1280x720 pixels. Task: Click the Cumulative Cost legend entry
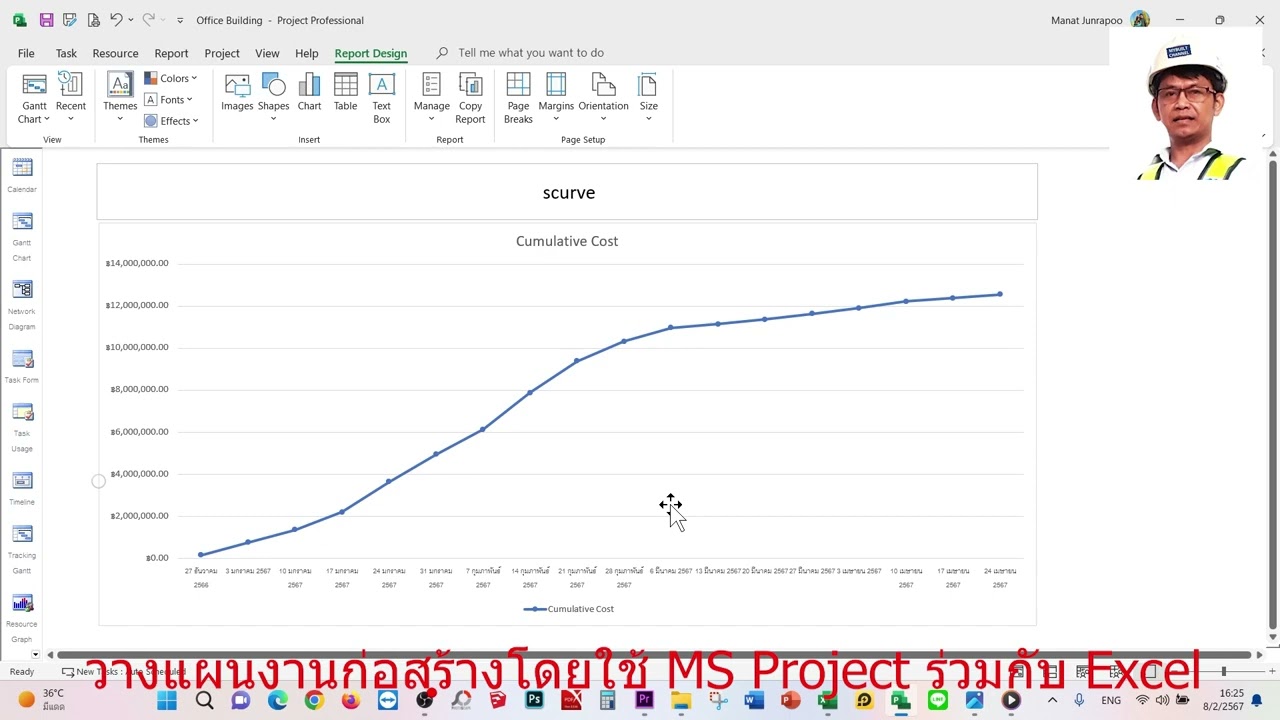coord(569,609)
